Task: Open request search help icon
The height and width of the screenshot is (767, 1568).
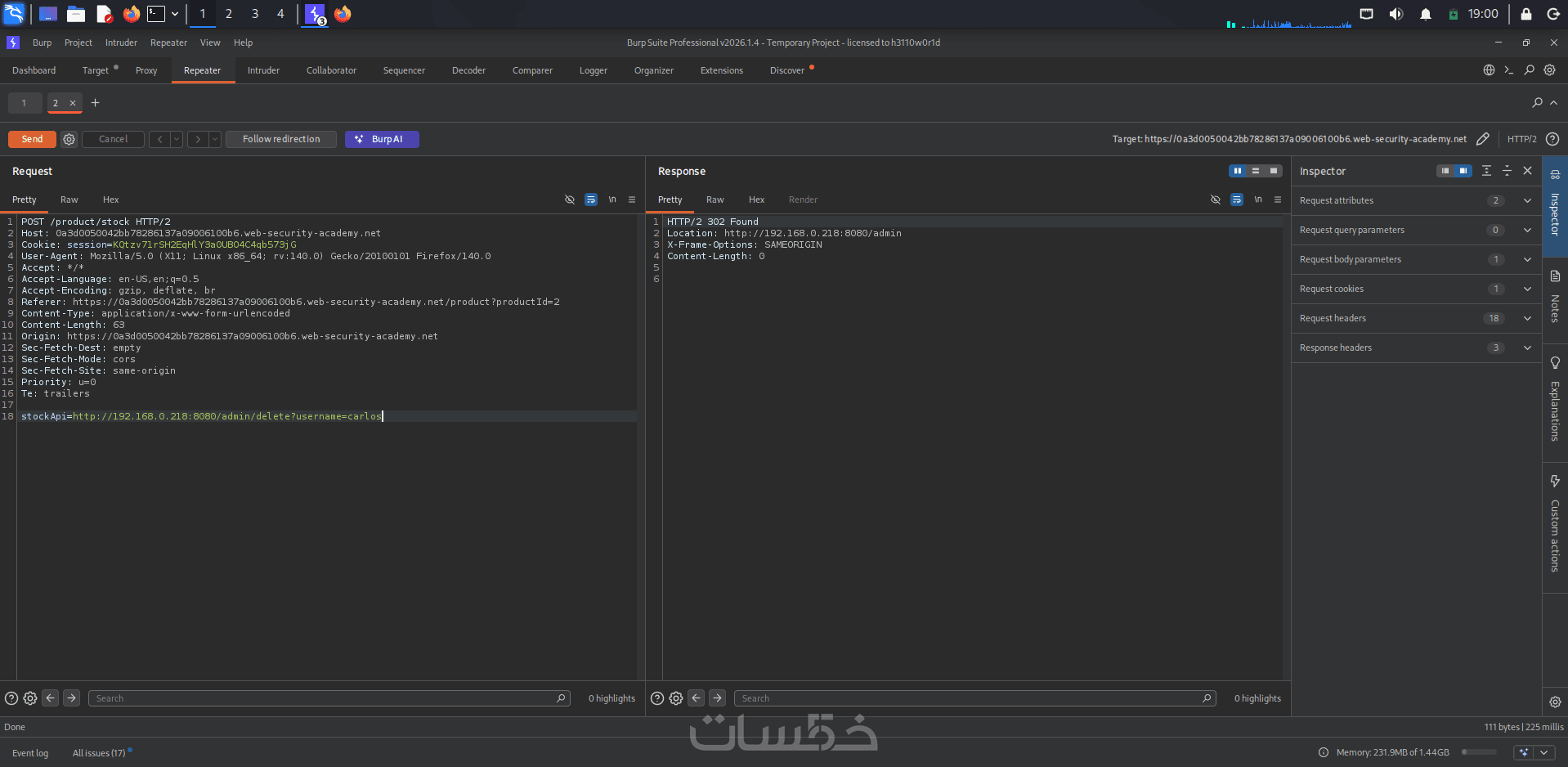Action: tap(11, 698)
